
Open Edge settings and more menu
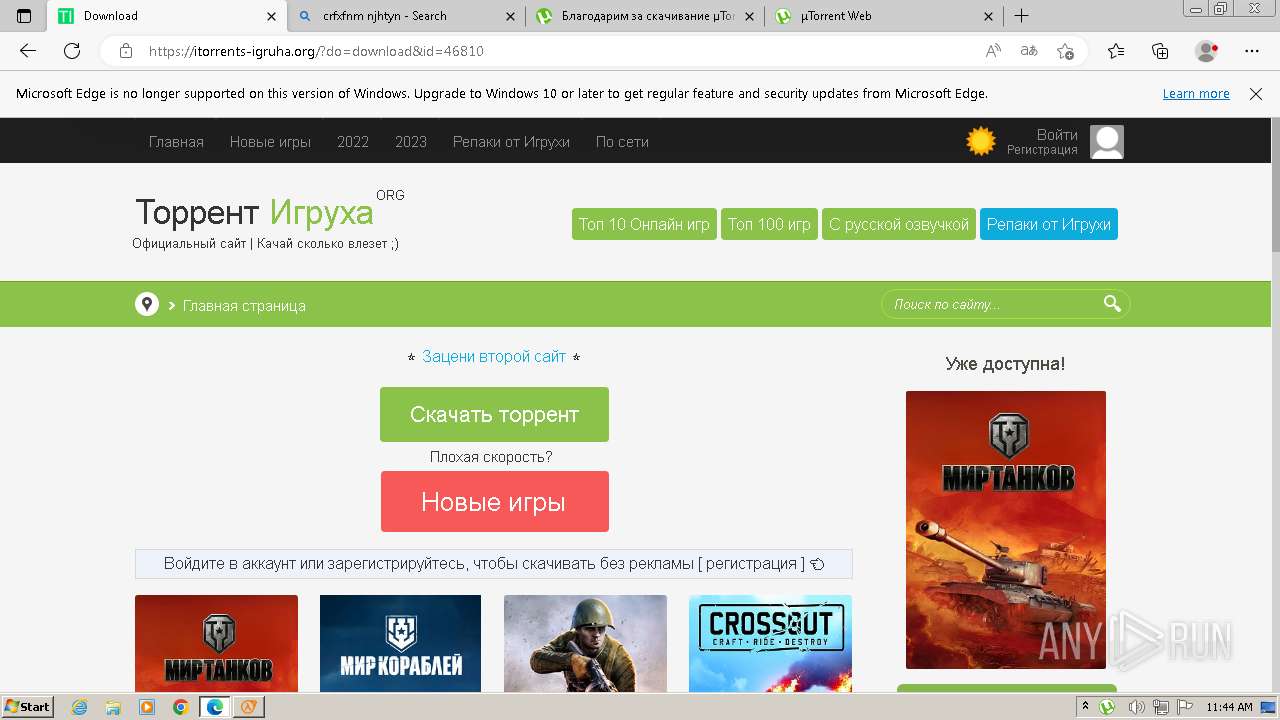1252,51
